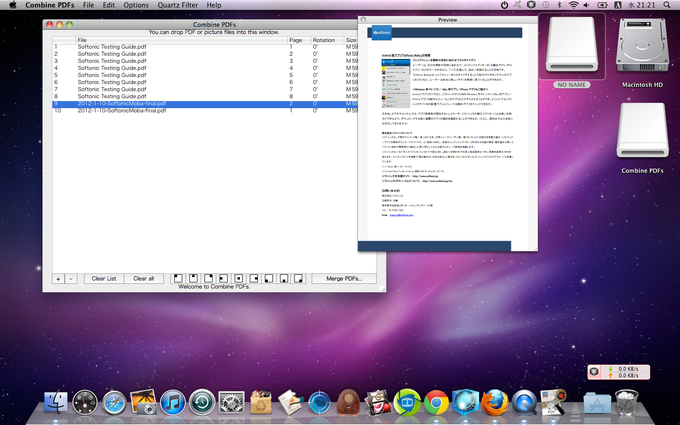Select highlighted row 9 2012-1-10-SoftonicMoba-final.pdf

[x=205, y=104]
